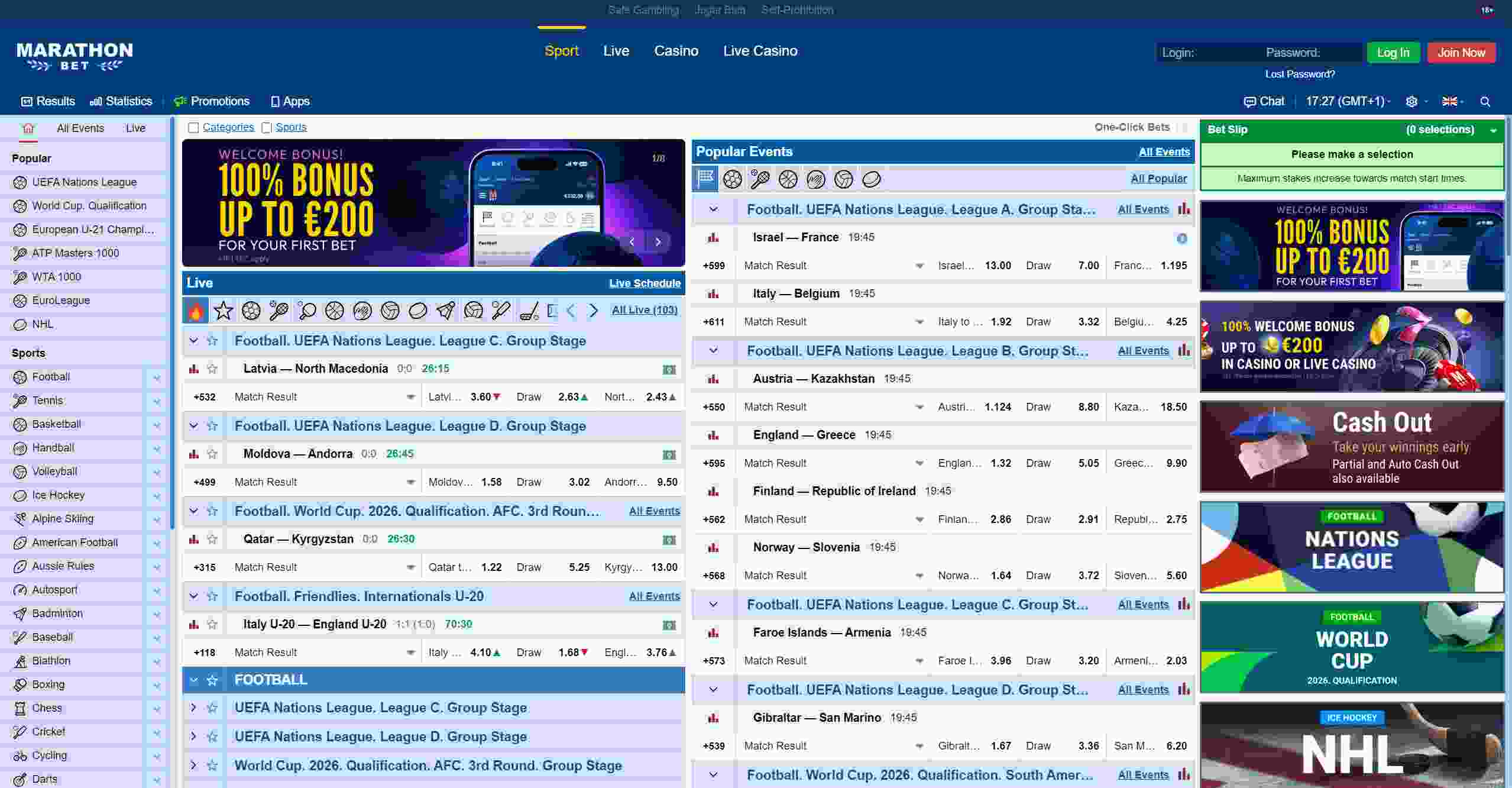Filter live events by tennis racket icon
This screenshot has height=788, width=1512.
coord(279,310)
